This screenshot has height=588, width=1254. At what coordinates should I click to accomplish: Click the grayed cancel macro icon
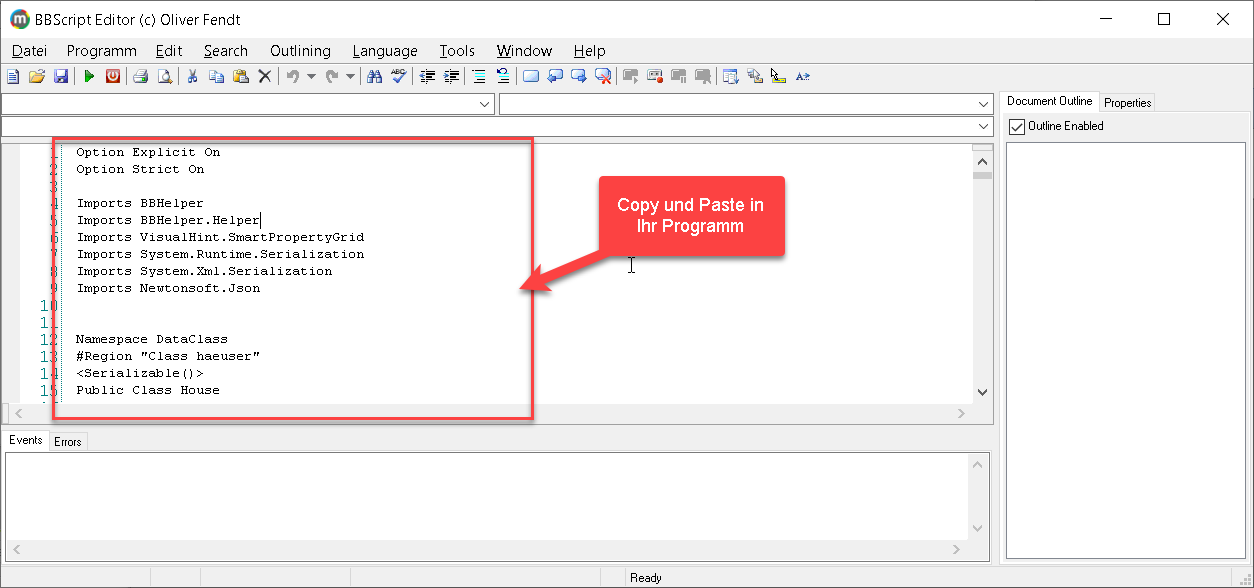pos(703,76)
